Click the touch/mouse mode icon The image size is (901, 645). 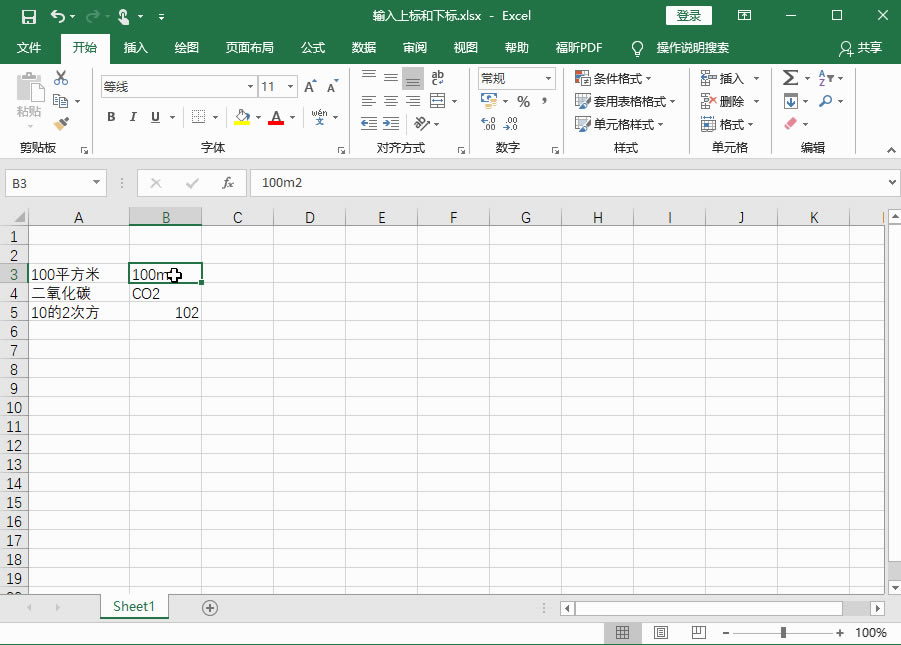123,17
